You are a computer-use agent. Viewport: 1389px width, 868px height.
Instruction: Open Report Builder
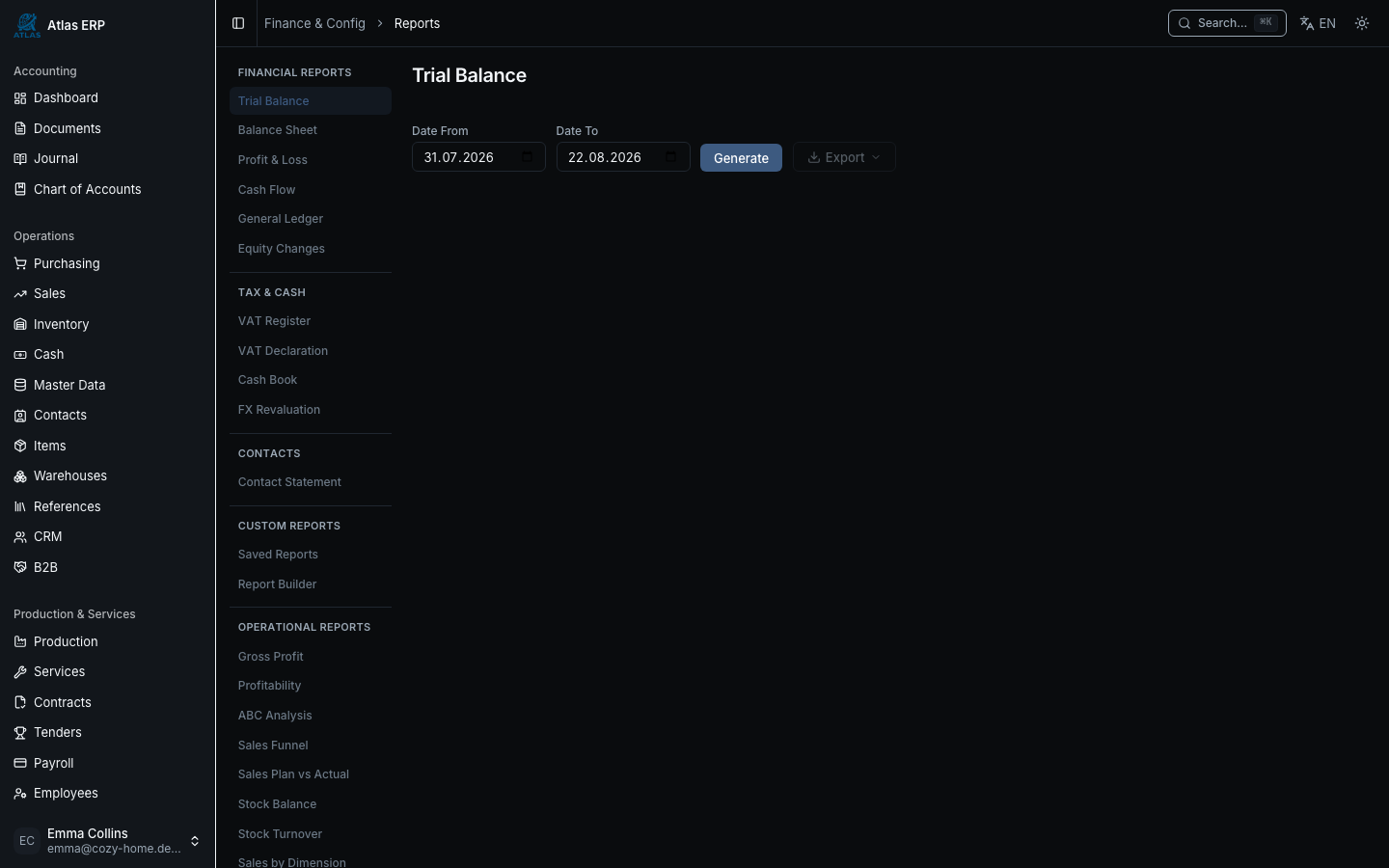point(311,584)
